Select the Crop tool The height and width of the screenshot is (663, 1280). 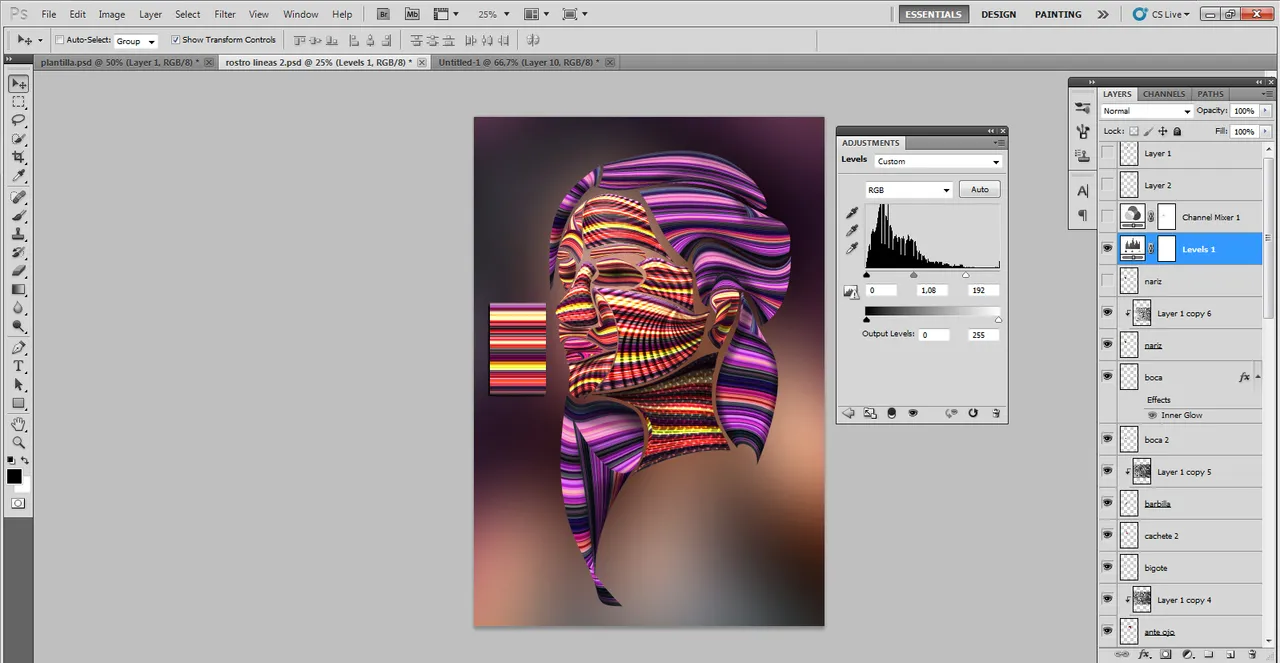(18, 157)
